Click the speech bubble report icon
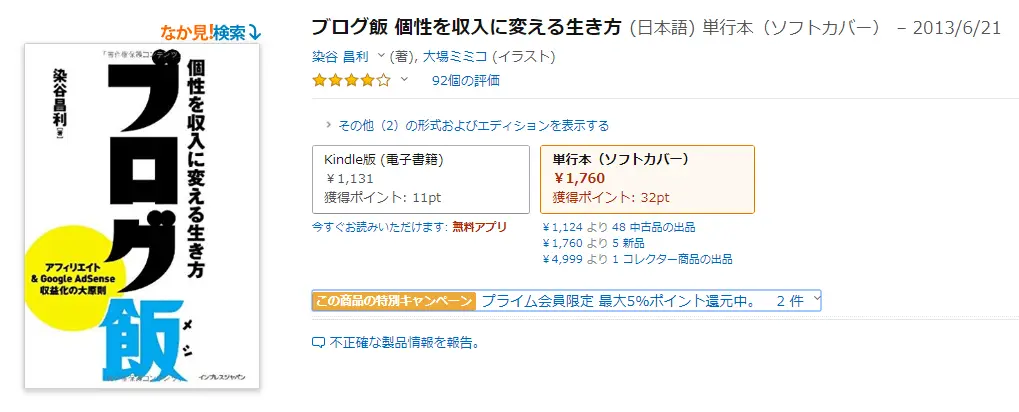Screen dimensions: 1019x412 (319, 343)
